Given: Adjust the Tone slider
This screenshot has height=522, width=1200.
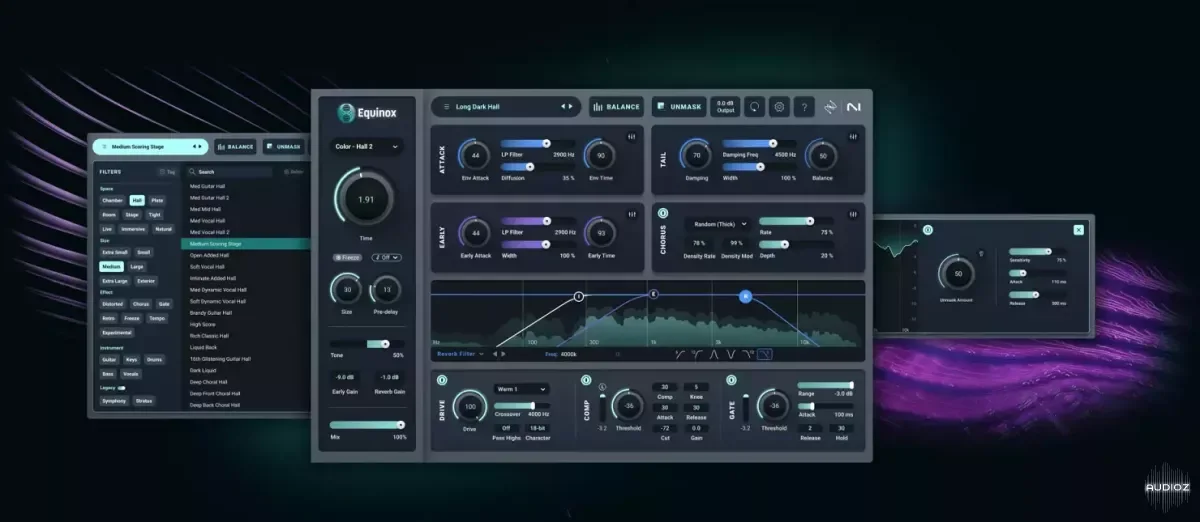Looking at the screenshot, I should (x=367, y=344).
